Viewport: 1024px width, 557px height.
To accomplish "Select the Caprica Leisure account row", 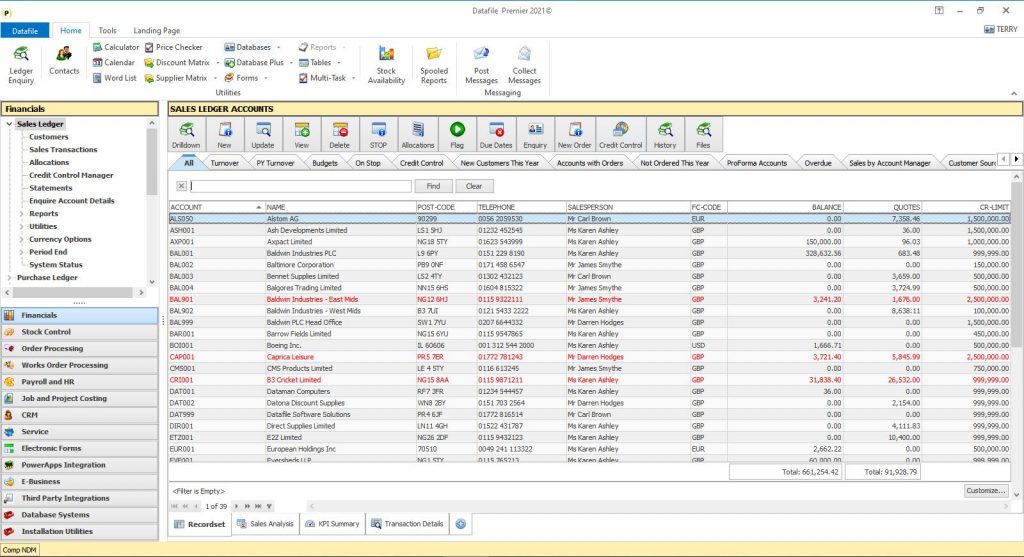I will click(589, 357).
